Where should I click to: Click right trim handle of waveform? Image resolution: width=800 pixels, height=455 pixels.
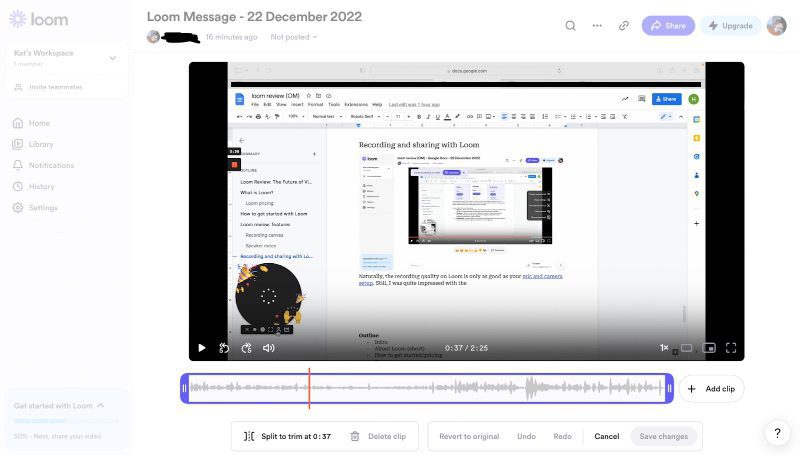click(669, 388)
